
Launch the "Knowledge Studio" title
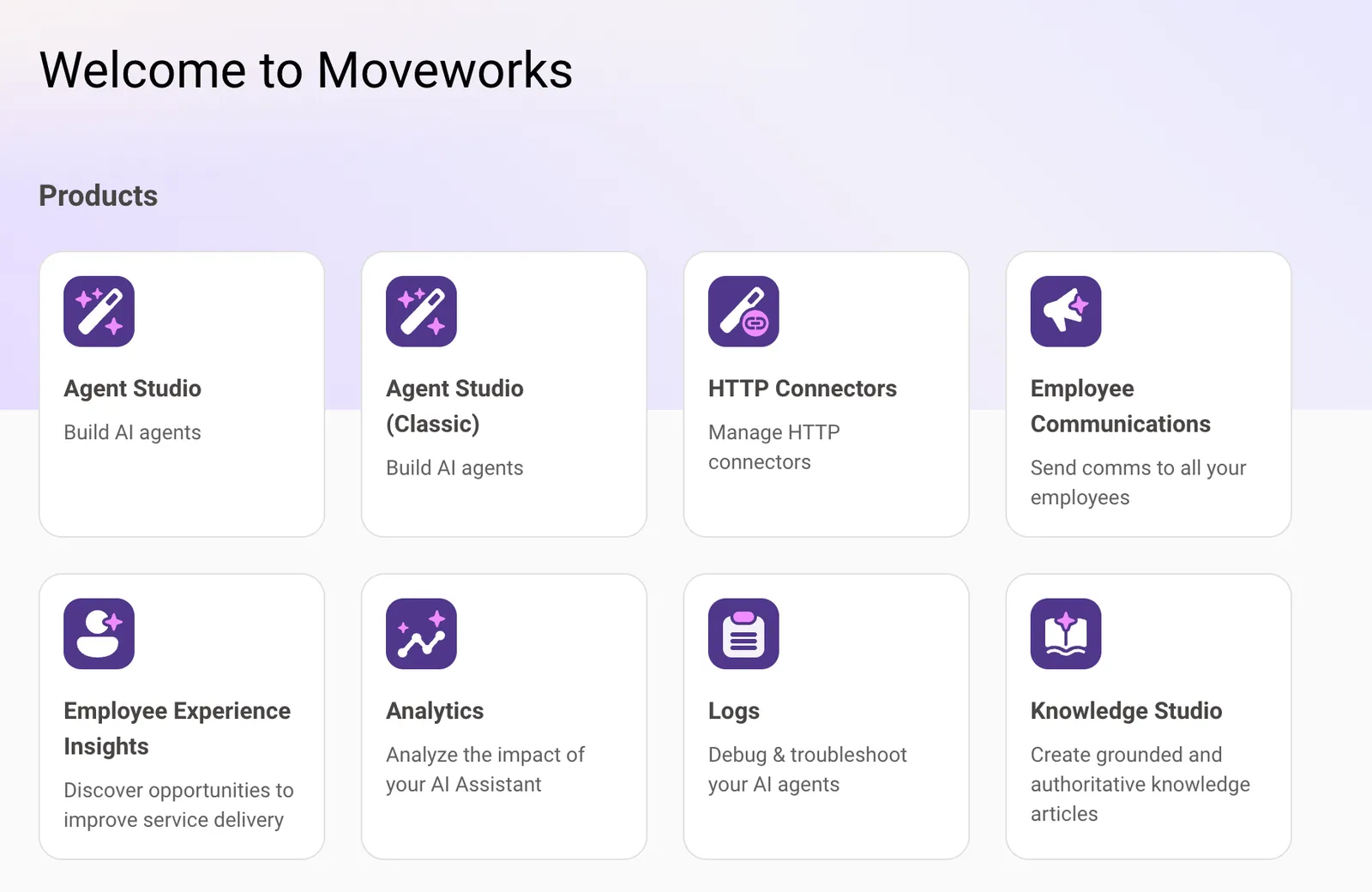coord(1126,711)
